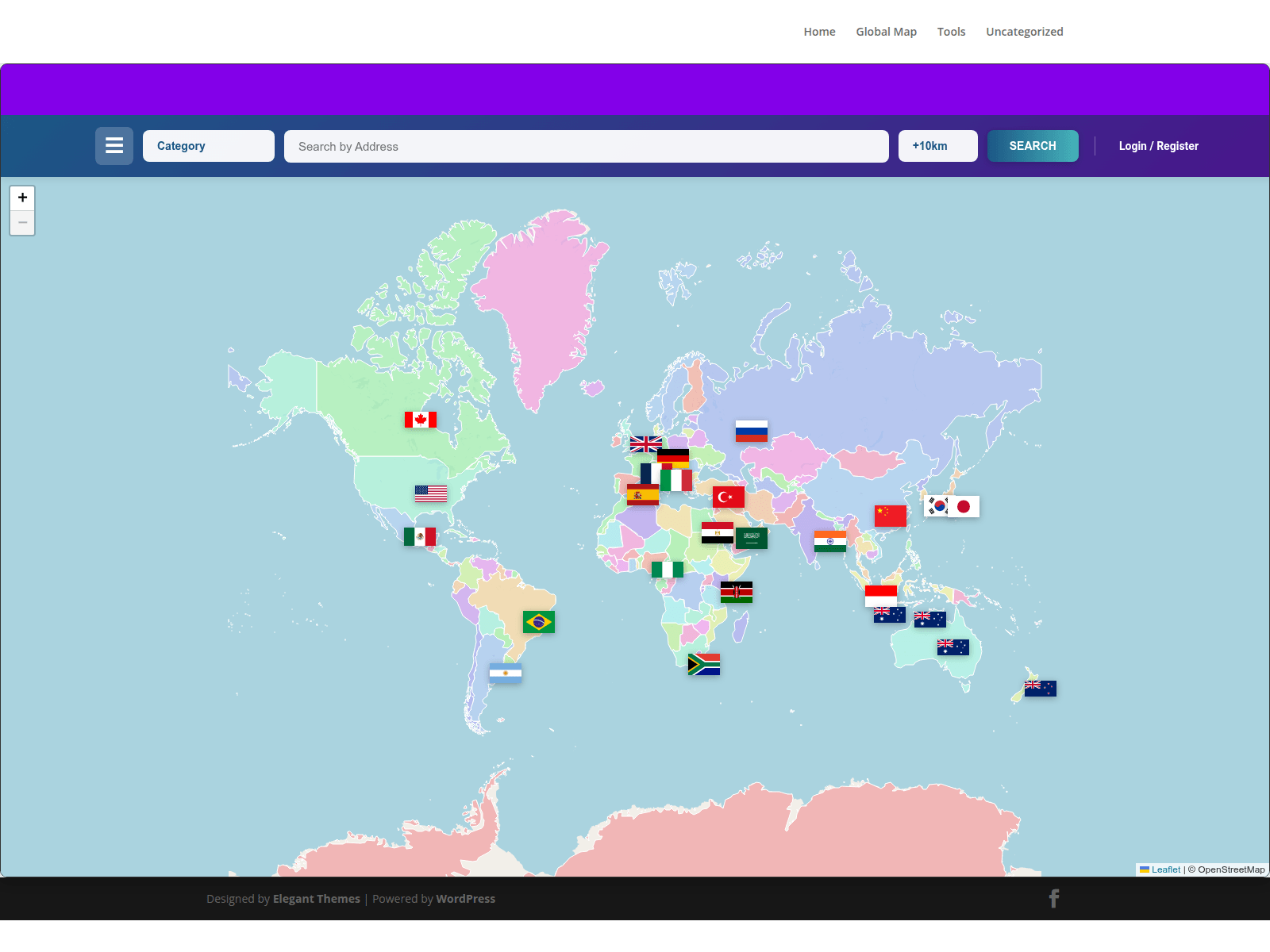
Task: Click the Spain flag marker
Action: (643, 495)
